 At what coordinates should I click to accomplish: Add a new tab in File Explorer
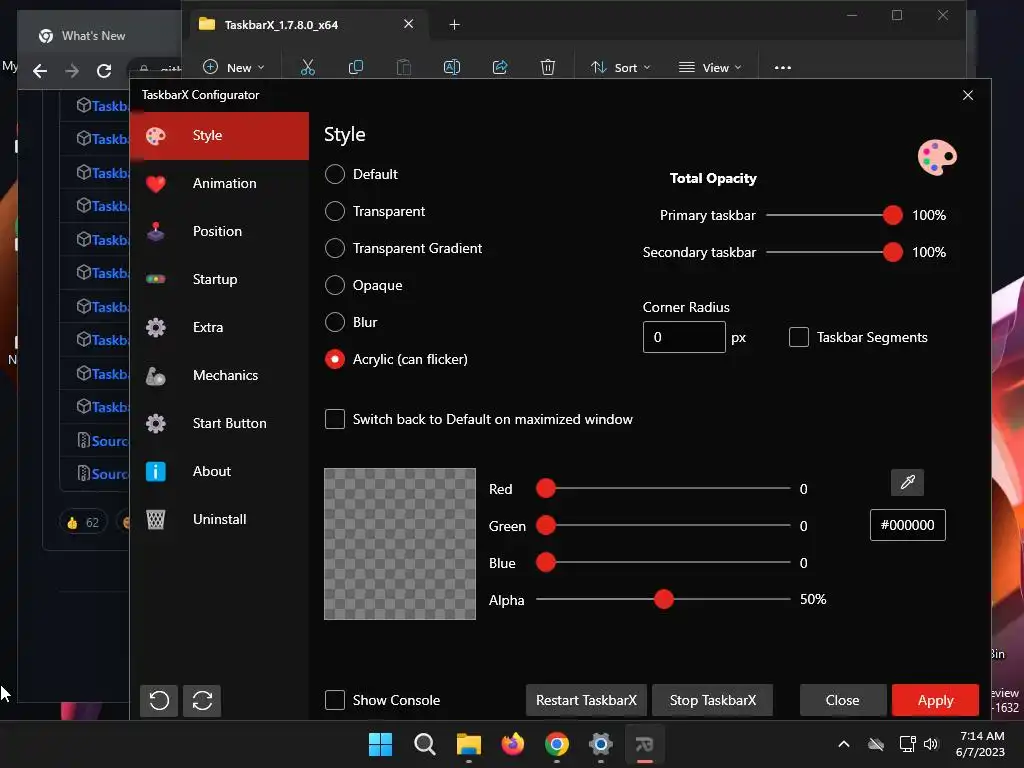(x=455, y=25)
